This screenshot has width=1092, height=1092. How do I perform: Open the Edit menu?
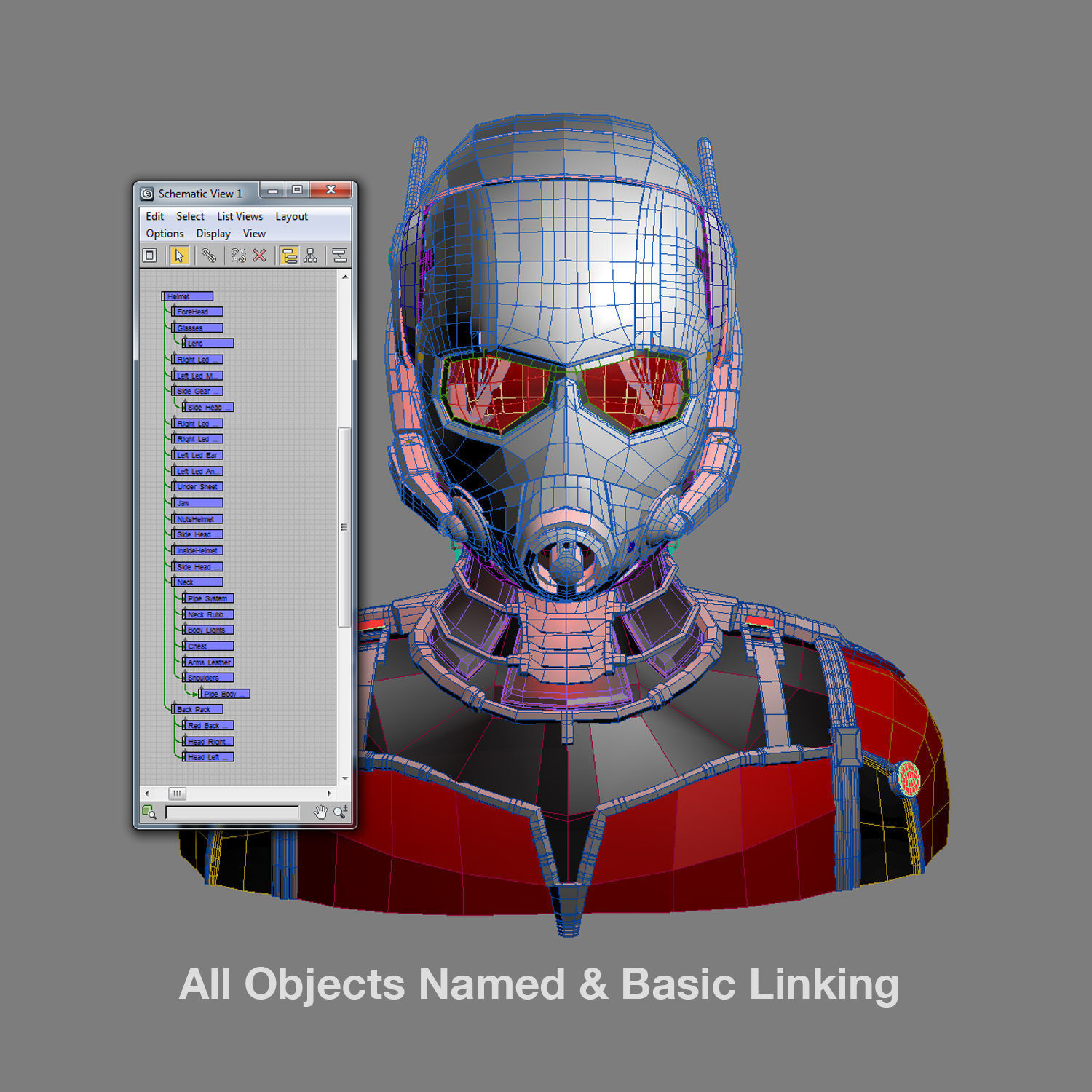[154, 216]
